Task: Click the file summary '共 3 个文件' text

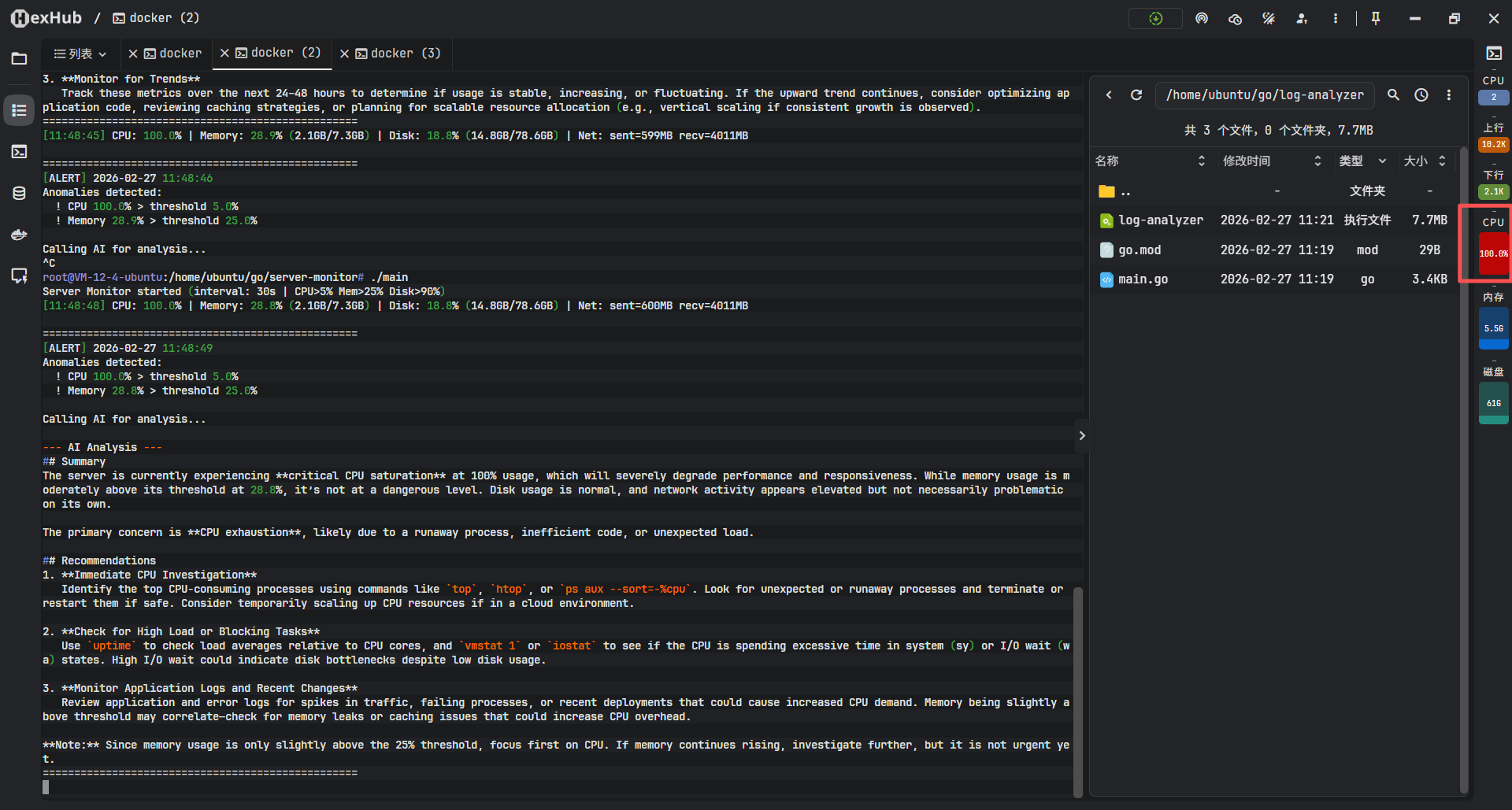Action: [x=1219, y=131]
